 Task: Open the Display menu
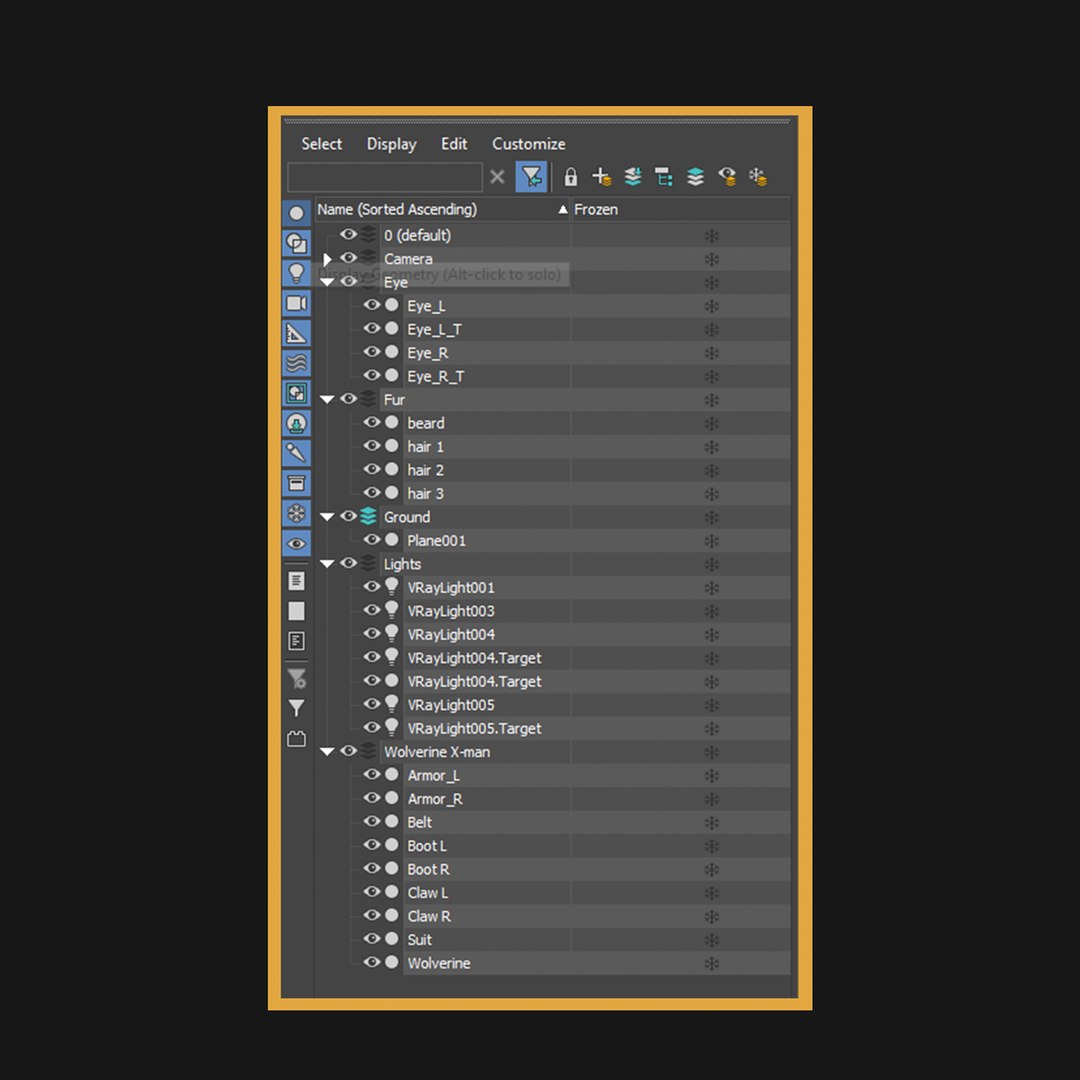point(391,144)
